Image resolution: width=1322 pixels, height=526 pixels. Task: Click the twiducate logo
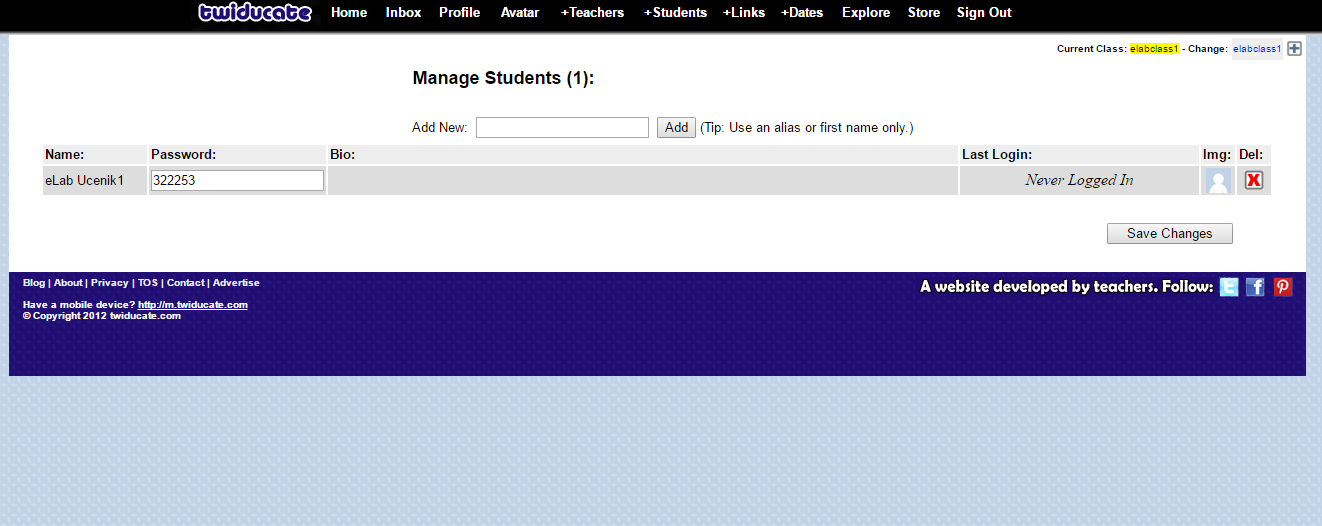click(255, 13)
